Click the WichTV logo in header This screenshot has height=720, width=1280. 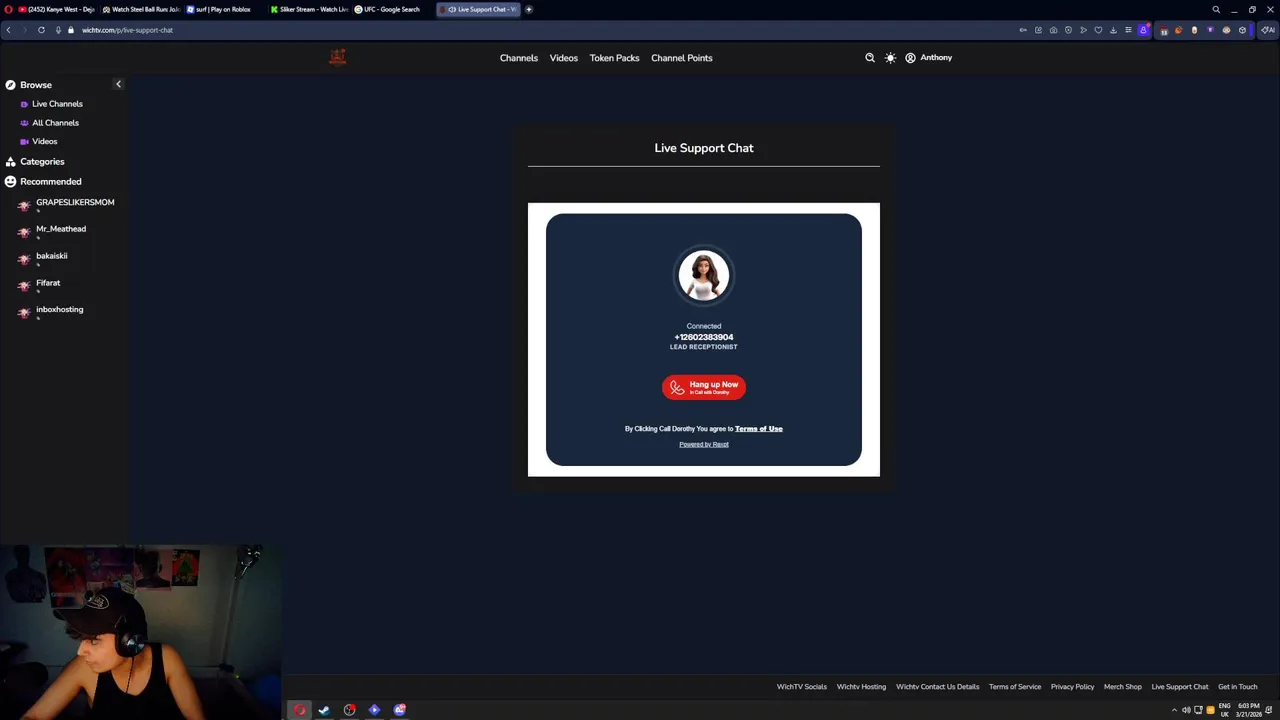pos(337,57)
